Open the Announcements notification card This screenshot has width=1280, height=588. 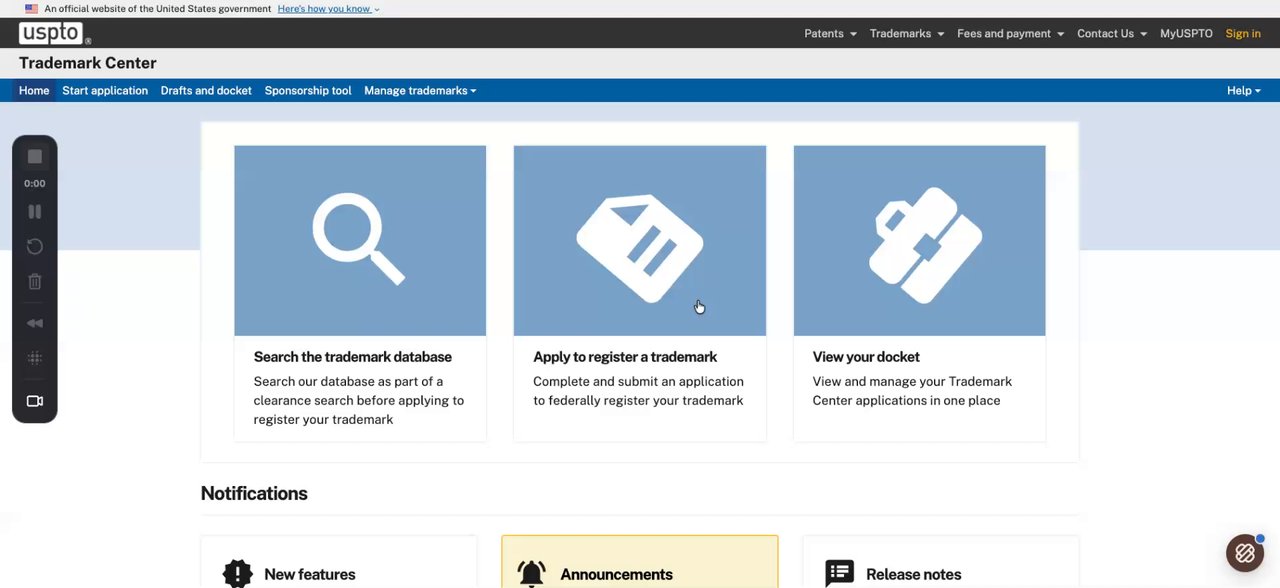[640, 562]
